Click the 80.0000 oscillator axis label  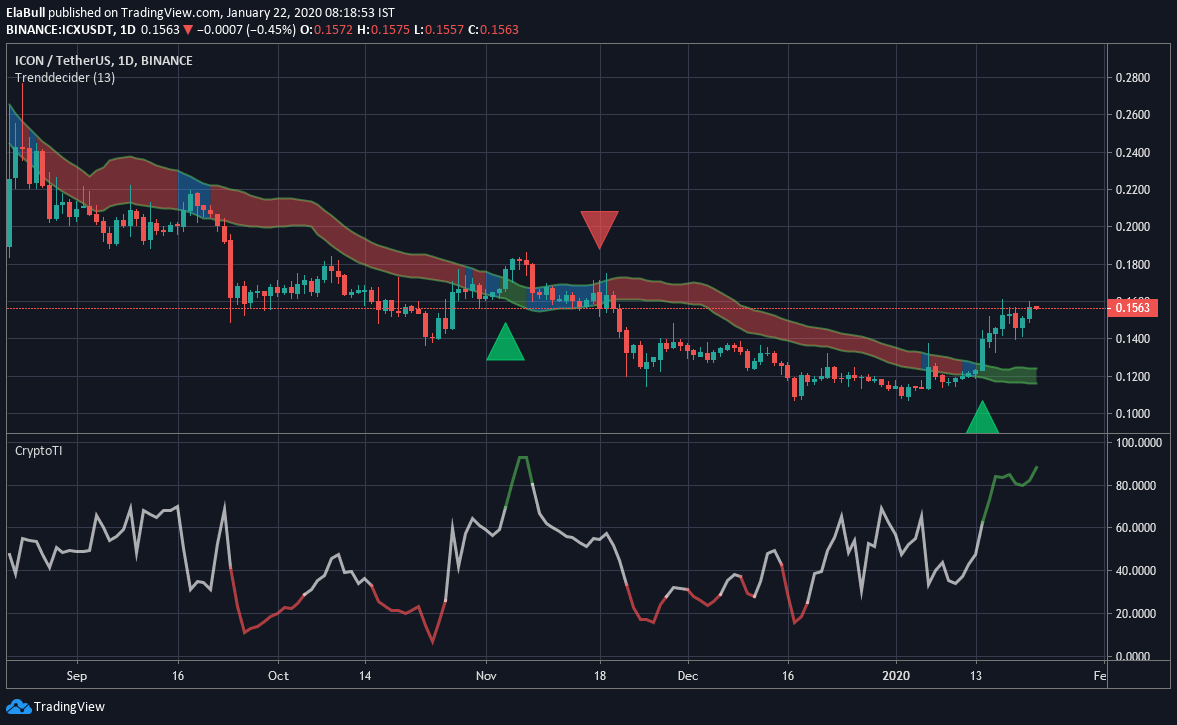1135,486
